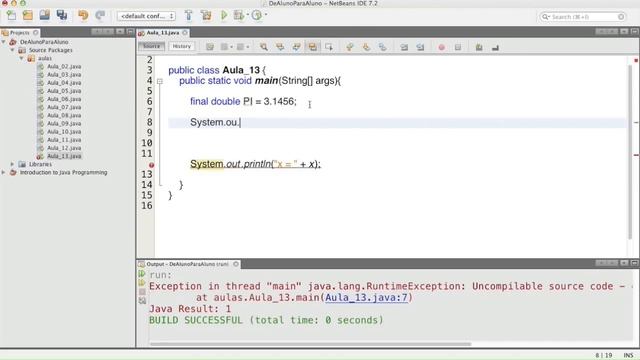Click the Debug Project icon

pyautogui.click(x=238, y=16)
